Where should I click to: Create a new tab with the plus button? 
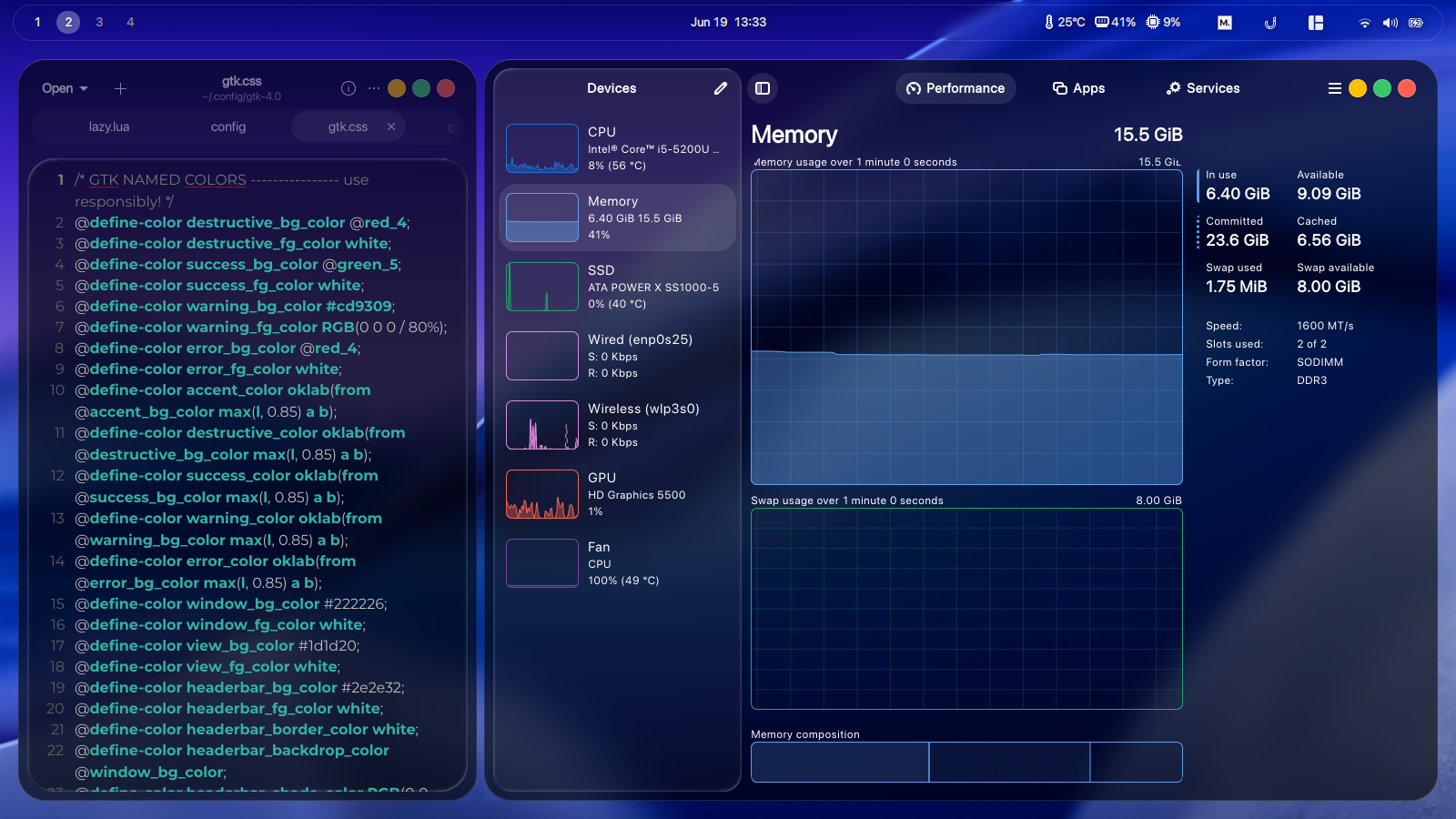[120, 88]
